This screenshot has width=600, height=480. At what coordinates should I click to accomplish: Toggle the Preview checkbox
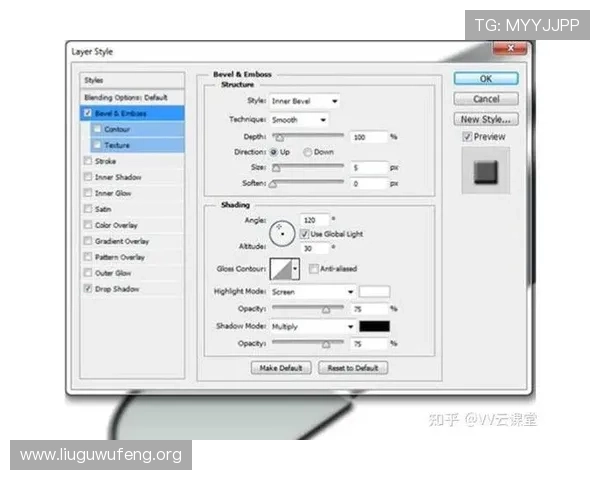[x=467, y=137]
